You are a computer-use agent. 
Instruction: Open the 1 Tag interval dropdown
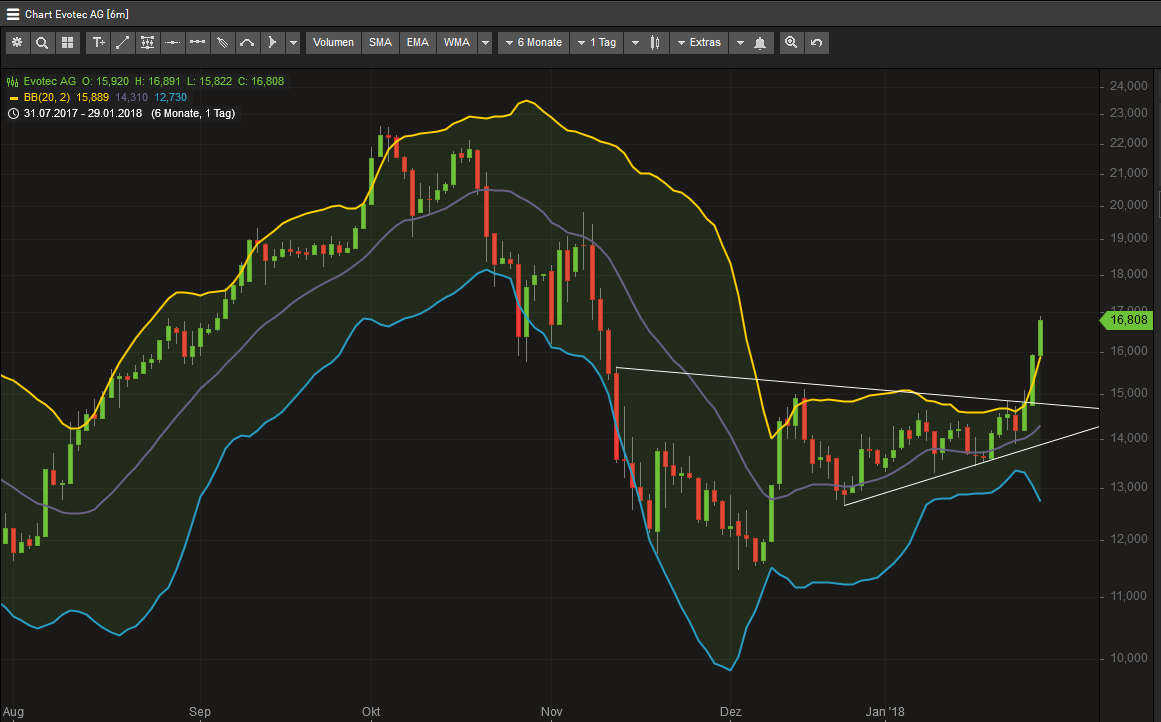(x=597, y=43)
